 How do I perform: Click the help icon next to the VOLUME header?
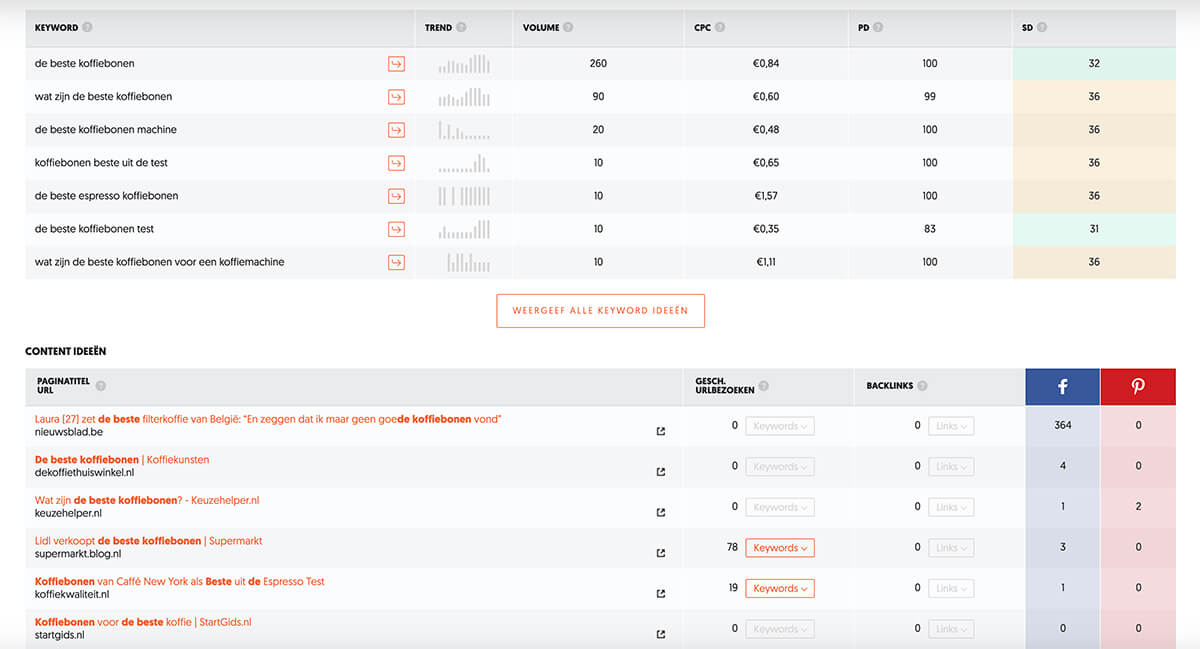[568, 28]
